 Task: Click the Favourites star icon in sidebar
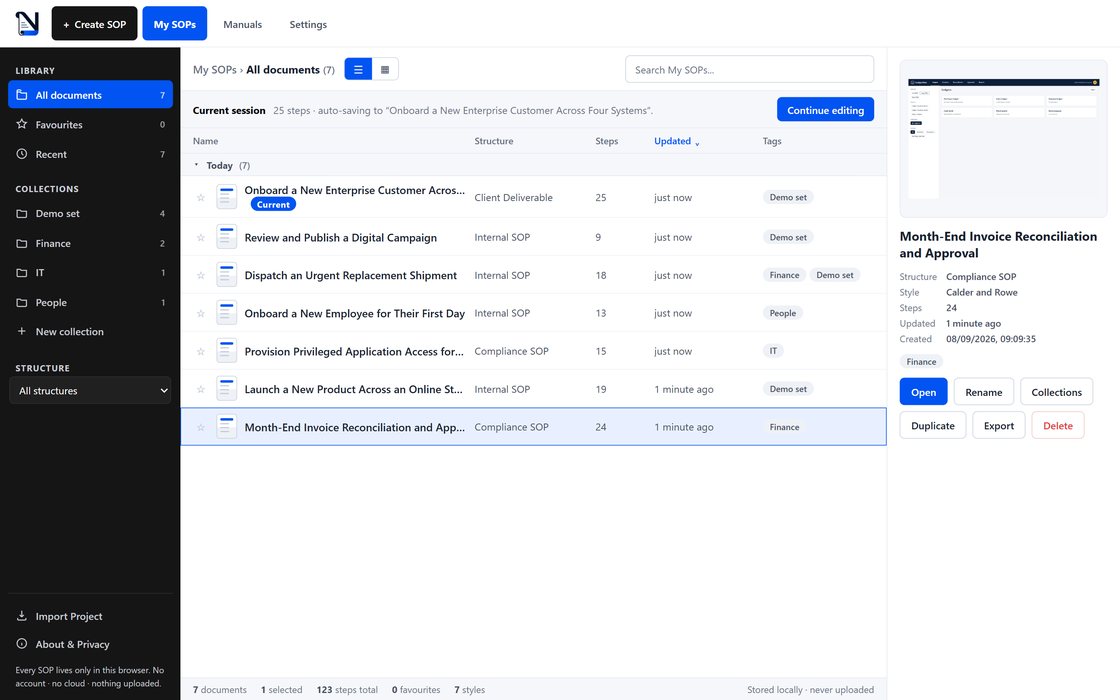pyautogui.click(x=21, y=124)
